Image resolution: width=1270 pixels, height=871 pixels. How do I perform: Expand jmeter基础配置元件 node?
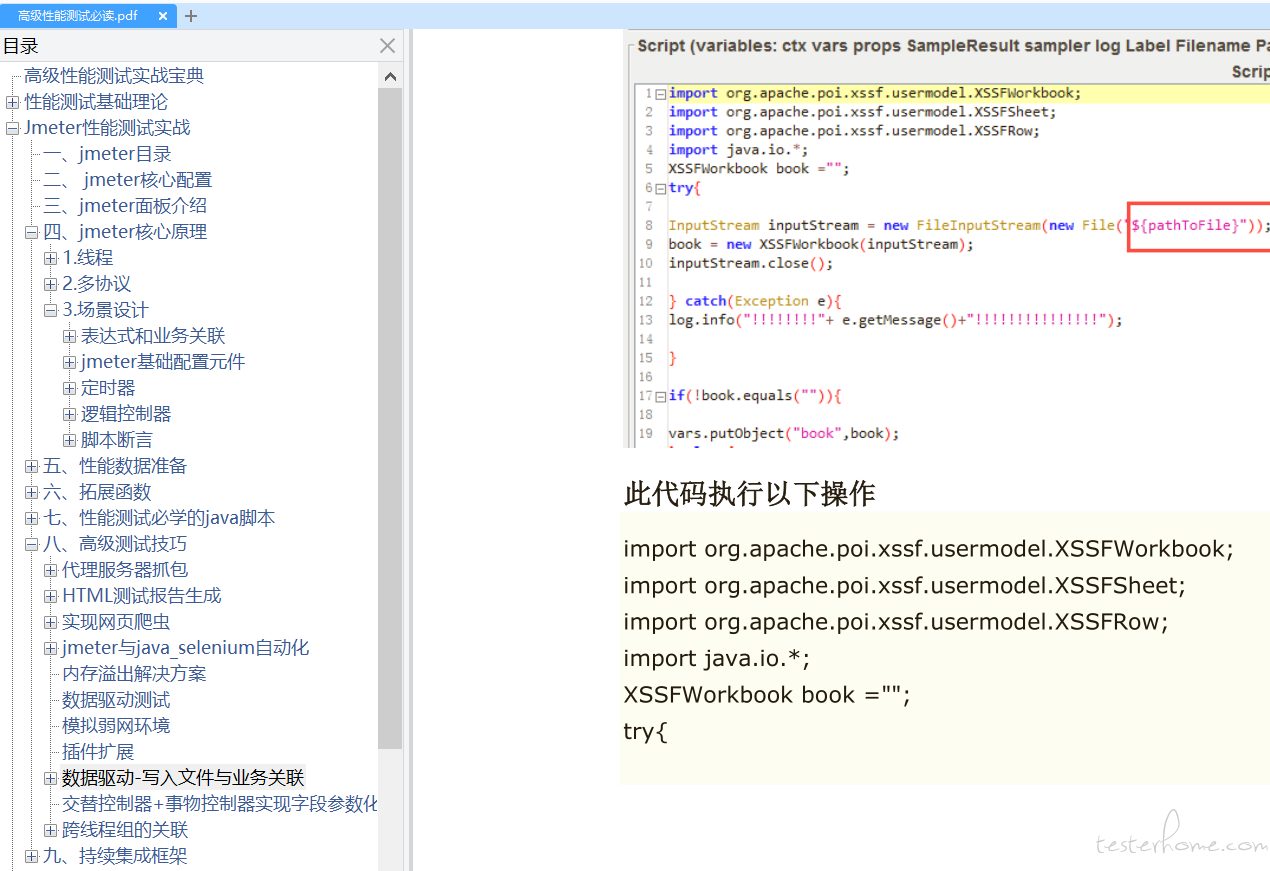[69, 362]
